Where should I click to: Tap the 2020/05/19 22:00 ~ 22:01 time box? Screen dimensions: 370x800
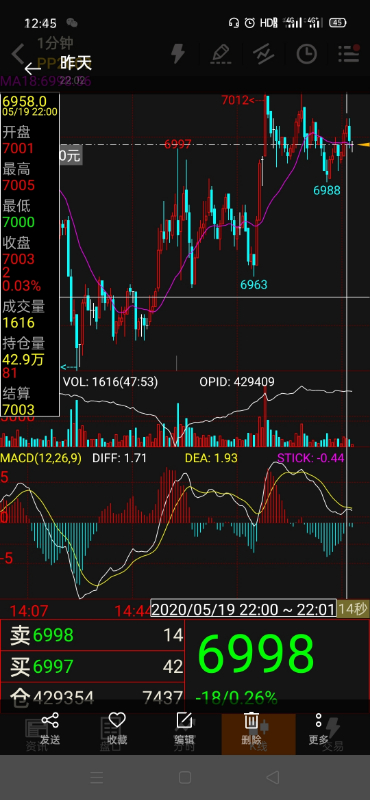pos(243,609)
